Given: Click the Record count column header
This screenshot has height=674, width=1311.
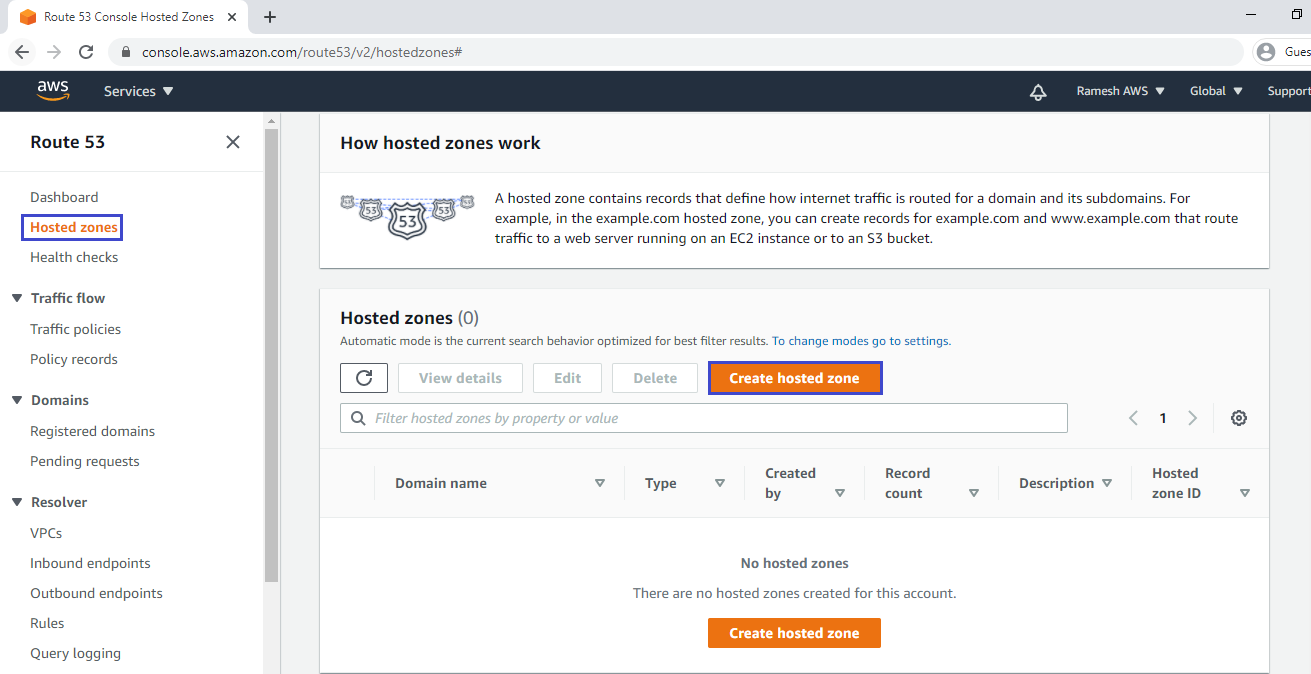Looking at the screenshot, I should coord(907,483).
